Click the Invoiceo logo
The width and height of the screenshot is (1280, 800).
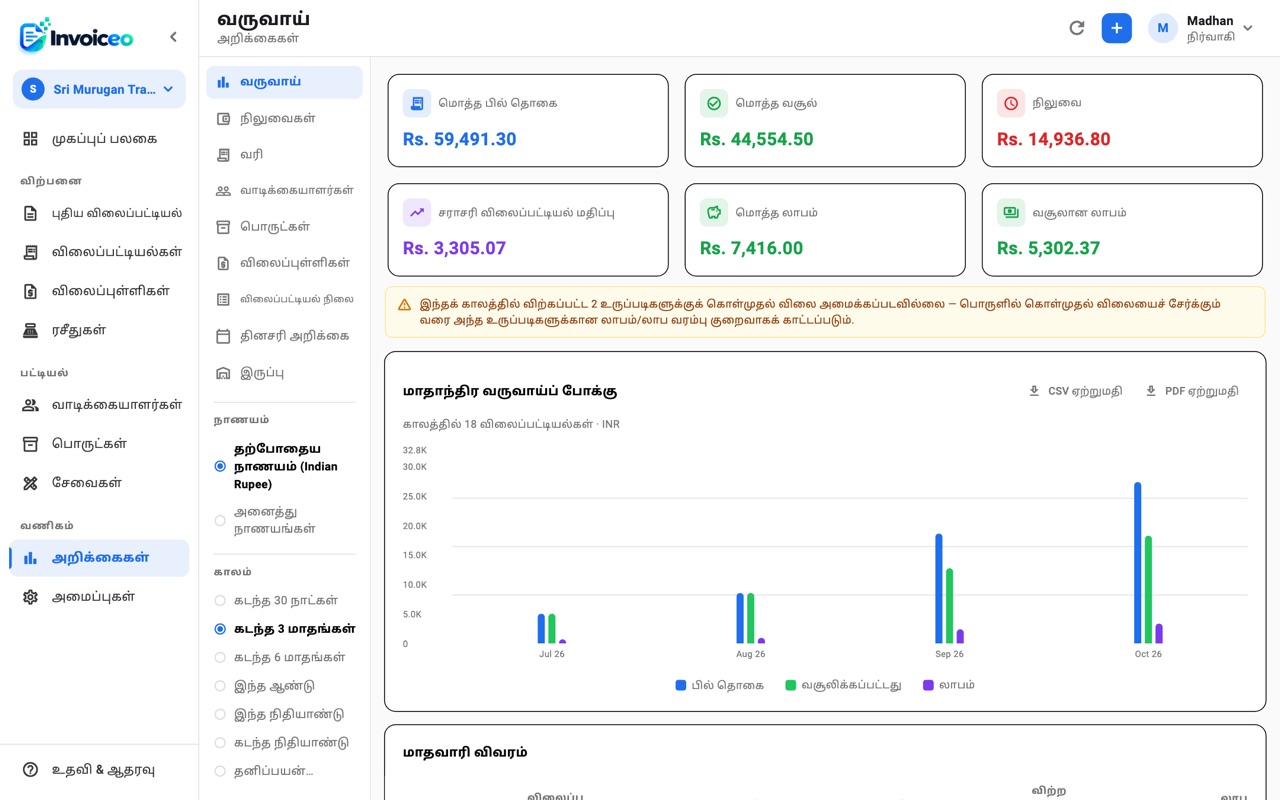[76, 36]
